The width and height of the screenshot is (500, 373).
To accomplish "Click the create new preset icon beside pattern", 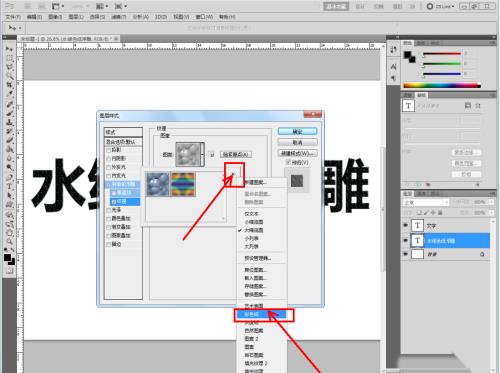I will tap(212, 155).
